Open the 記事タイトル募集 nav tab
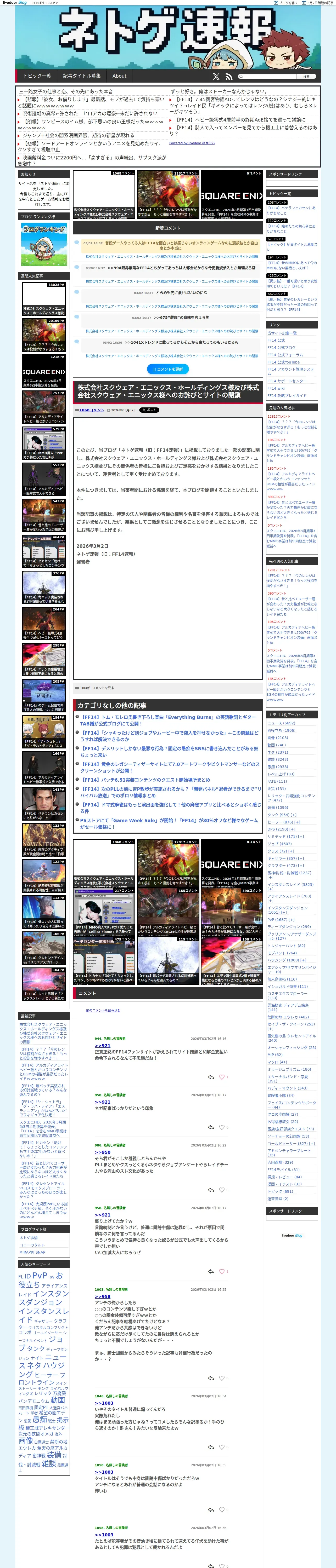The image size is (336, 1568). click(x=82, y=76)
